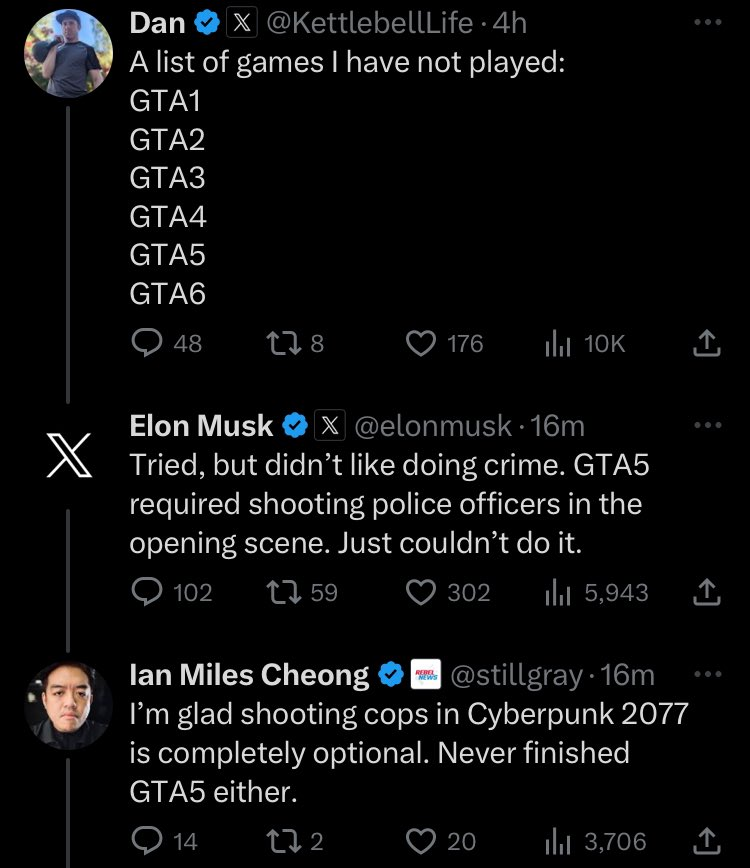750x868 pixels.
Task: Share Dan's tweet via share icon
Action: pos(706,344)
